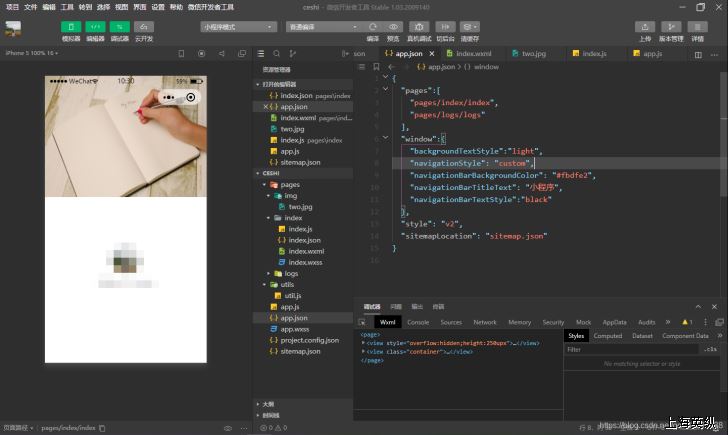This screenshot has width=728, height=435.
Task: Open the editor more actions ellipsis
Action: point(715,55)
